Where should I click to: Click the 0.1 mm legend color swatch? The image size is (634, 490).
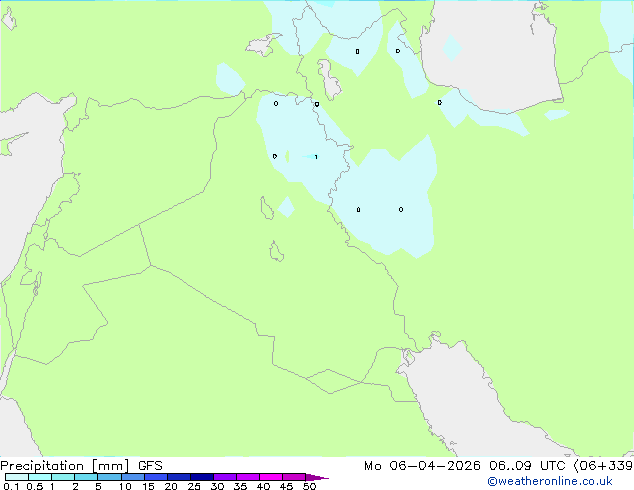point(17,477)
